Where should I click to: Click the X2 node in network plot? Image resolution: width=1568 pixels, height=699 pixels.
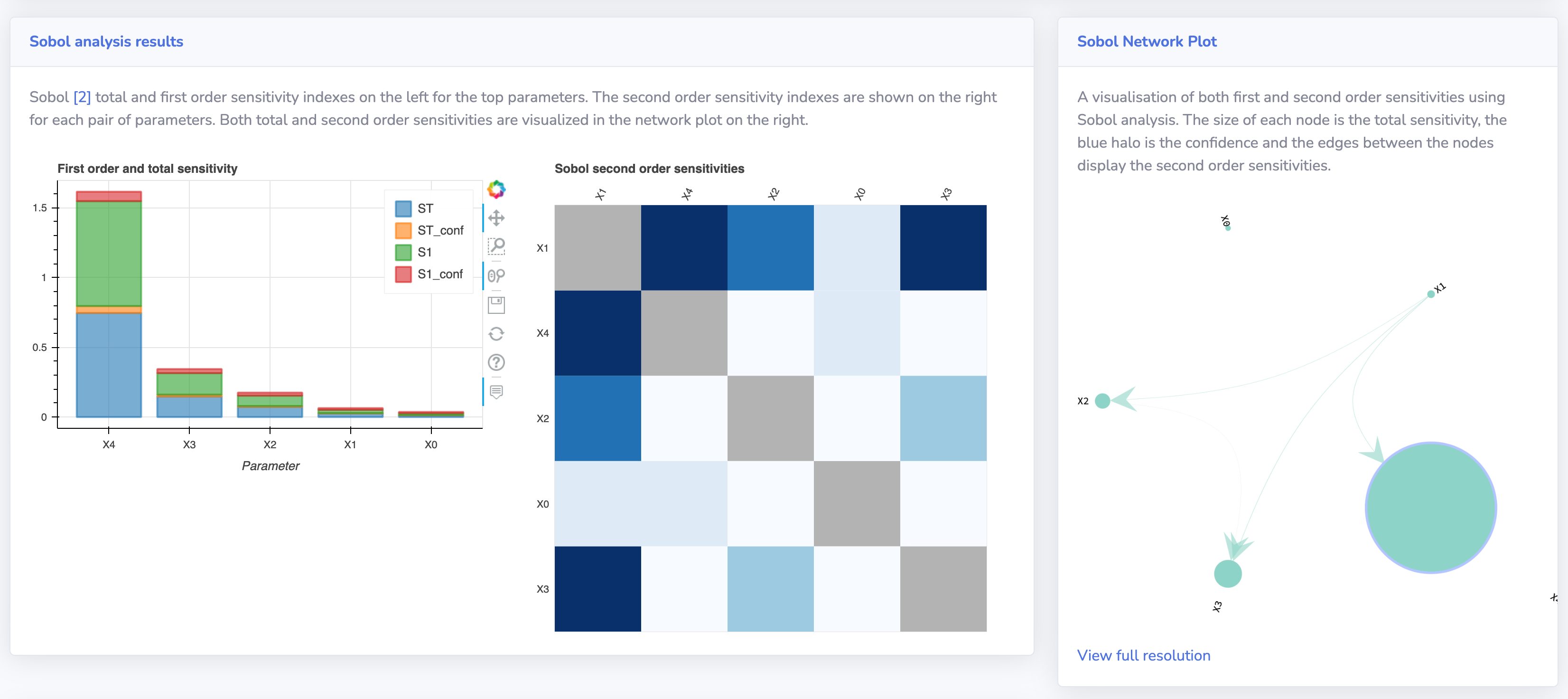[x=1102, y=401]
